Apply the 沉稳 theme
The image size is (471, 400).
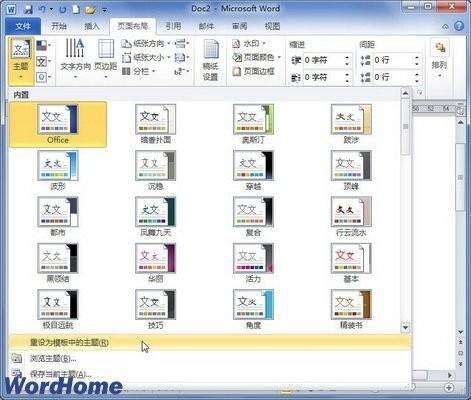[155, 170]
